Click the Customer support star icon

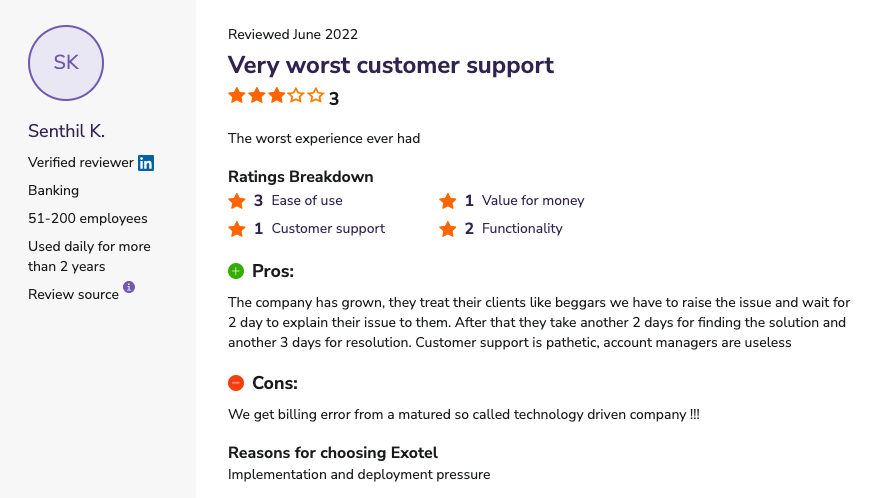(237, 229)
